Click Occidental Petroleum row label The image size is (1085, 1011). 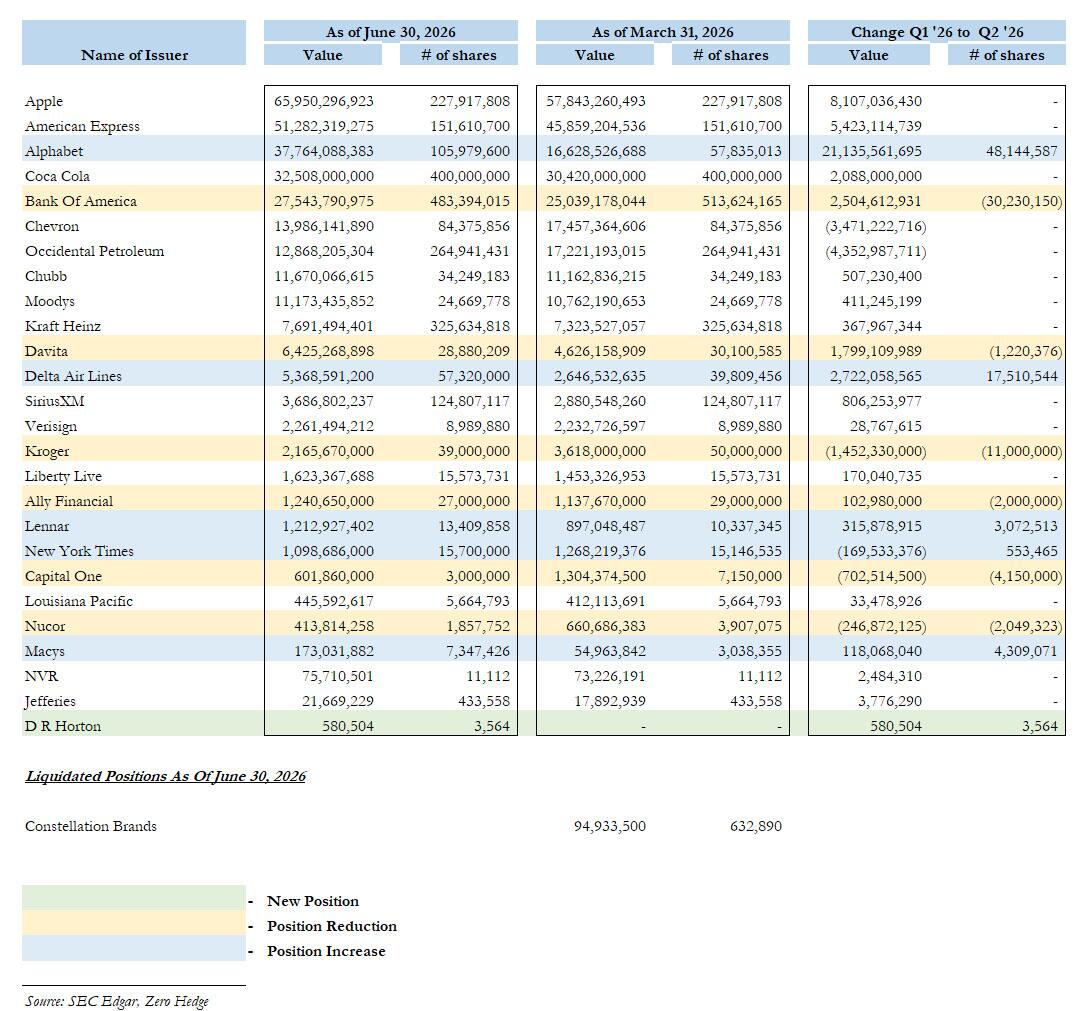95,251
